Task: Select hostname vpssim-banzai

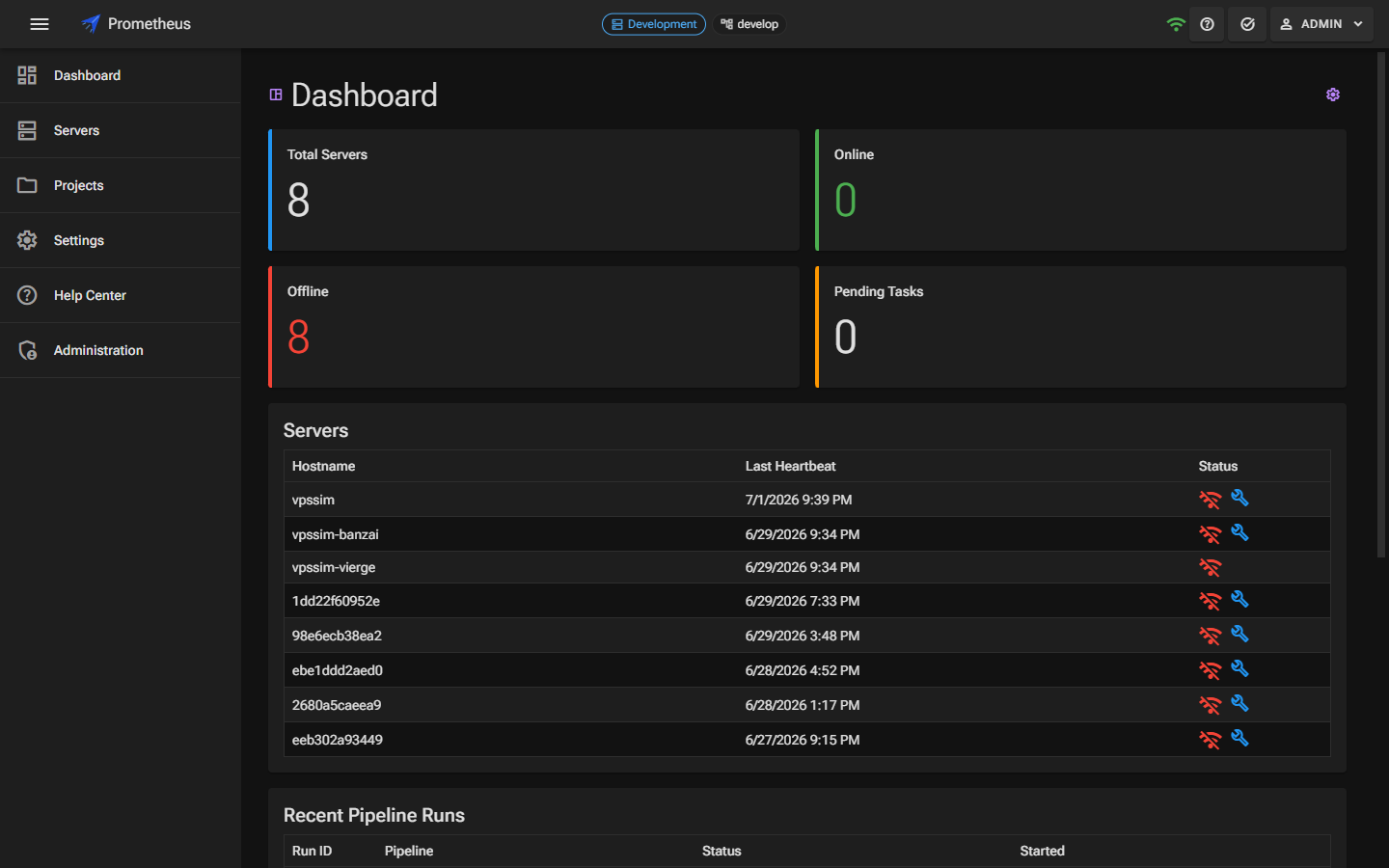Action: coord(336,534)
